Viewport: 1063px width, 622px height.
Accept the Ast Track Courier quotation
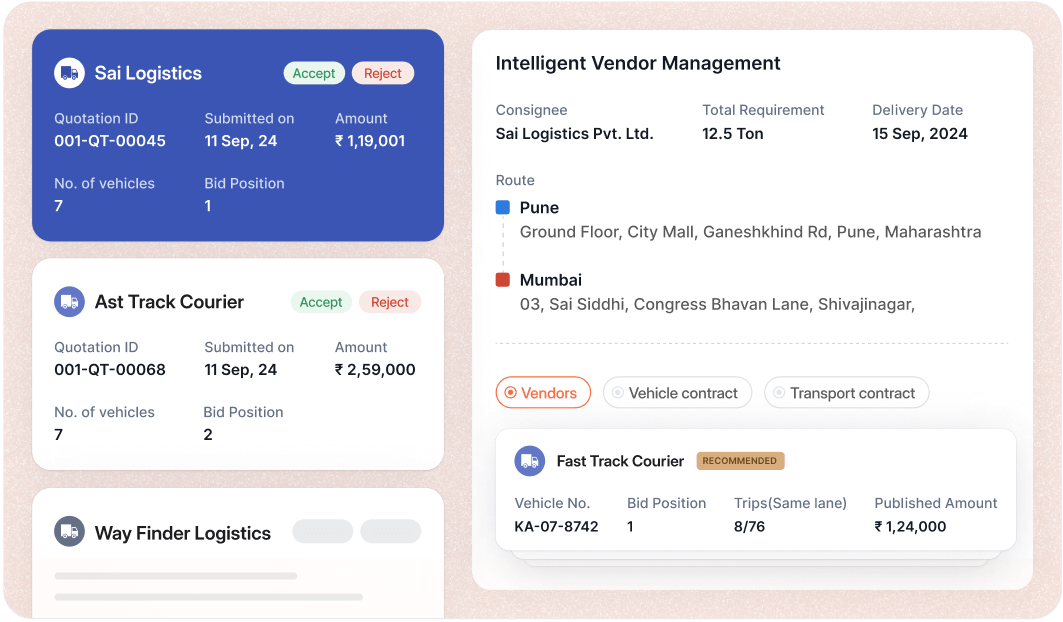point(321,303)
